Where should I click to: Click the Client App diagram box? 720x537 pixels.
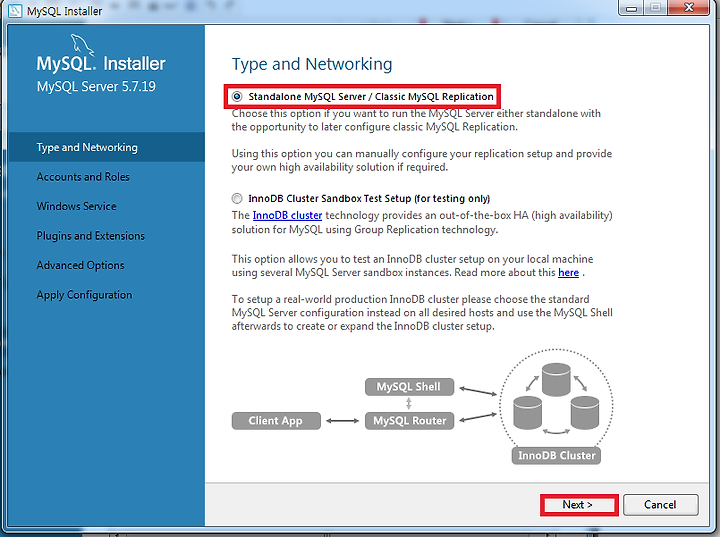point(276,421)
